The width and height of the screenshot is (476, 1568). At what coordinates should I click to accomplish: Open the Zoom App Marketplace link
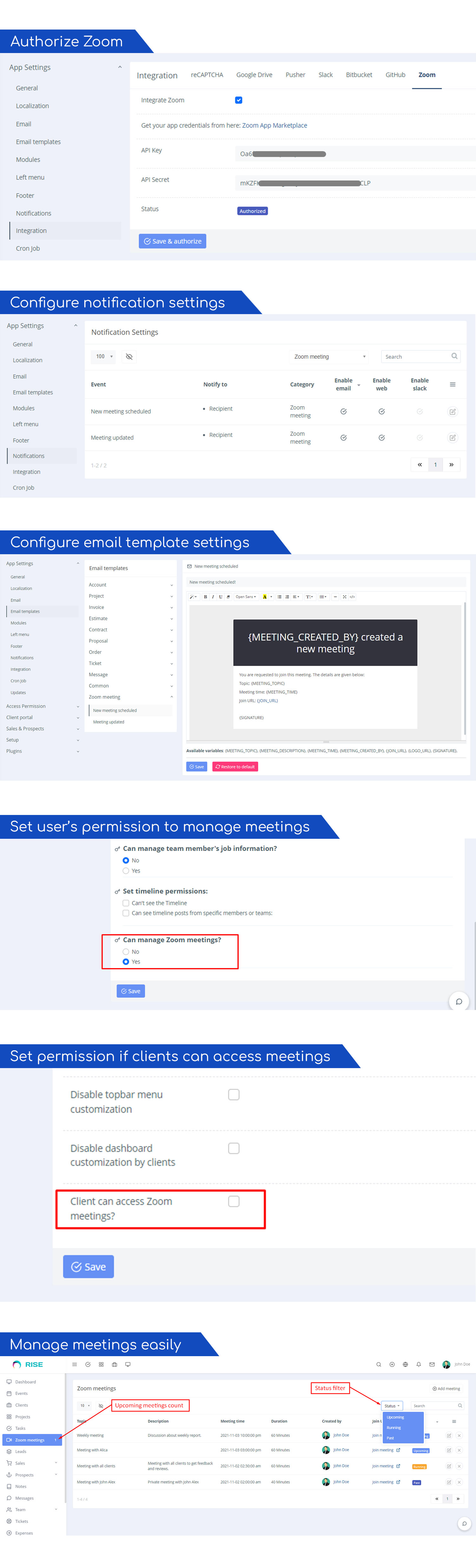click(275, 126)
